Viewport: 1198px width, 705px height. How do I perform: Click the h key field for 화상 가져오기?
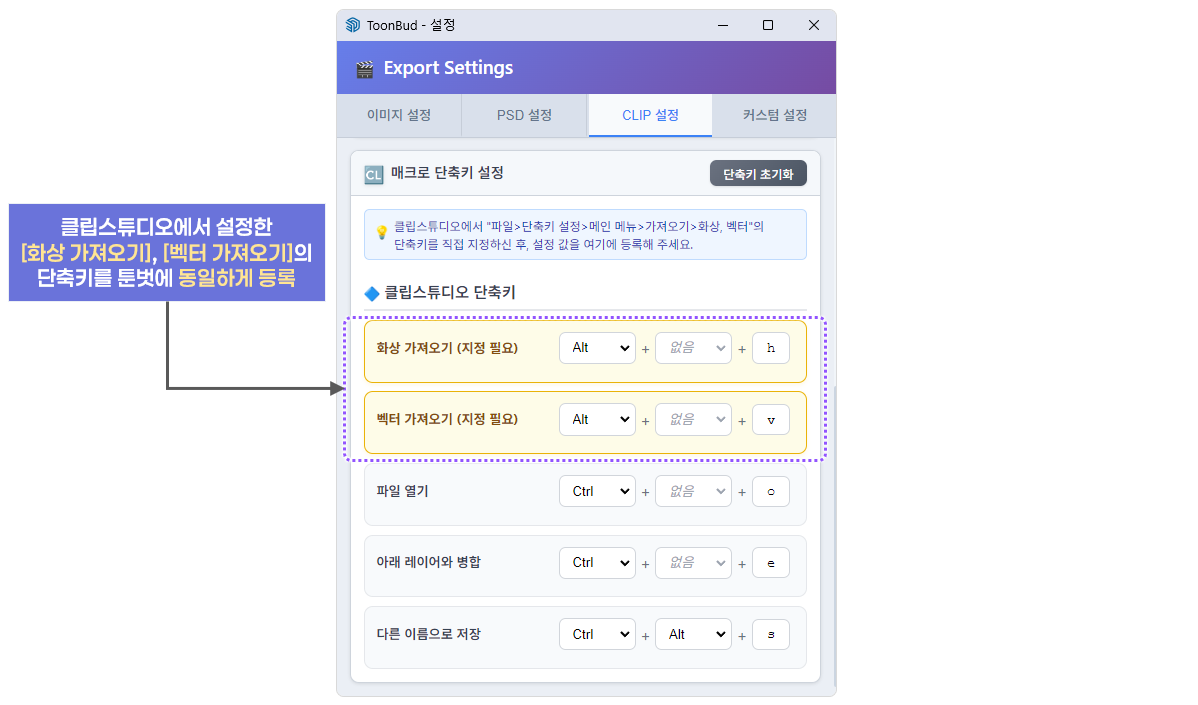[770, 348]
